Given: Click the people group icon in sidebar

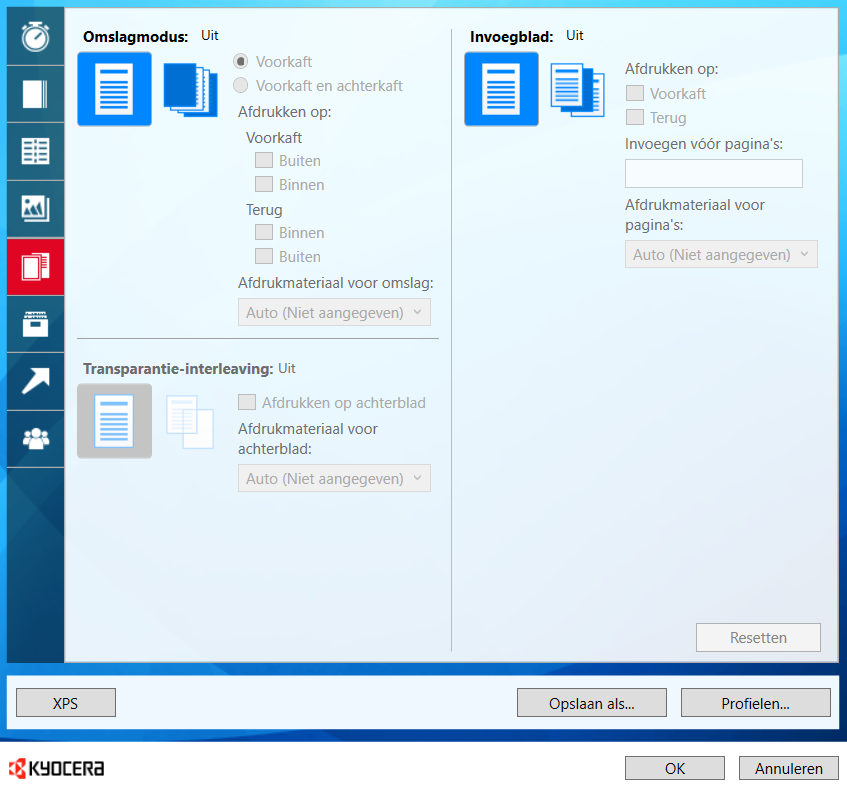Looking at the screenshot, I should click(x=35, y=439).
